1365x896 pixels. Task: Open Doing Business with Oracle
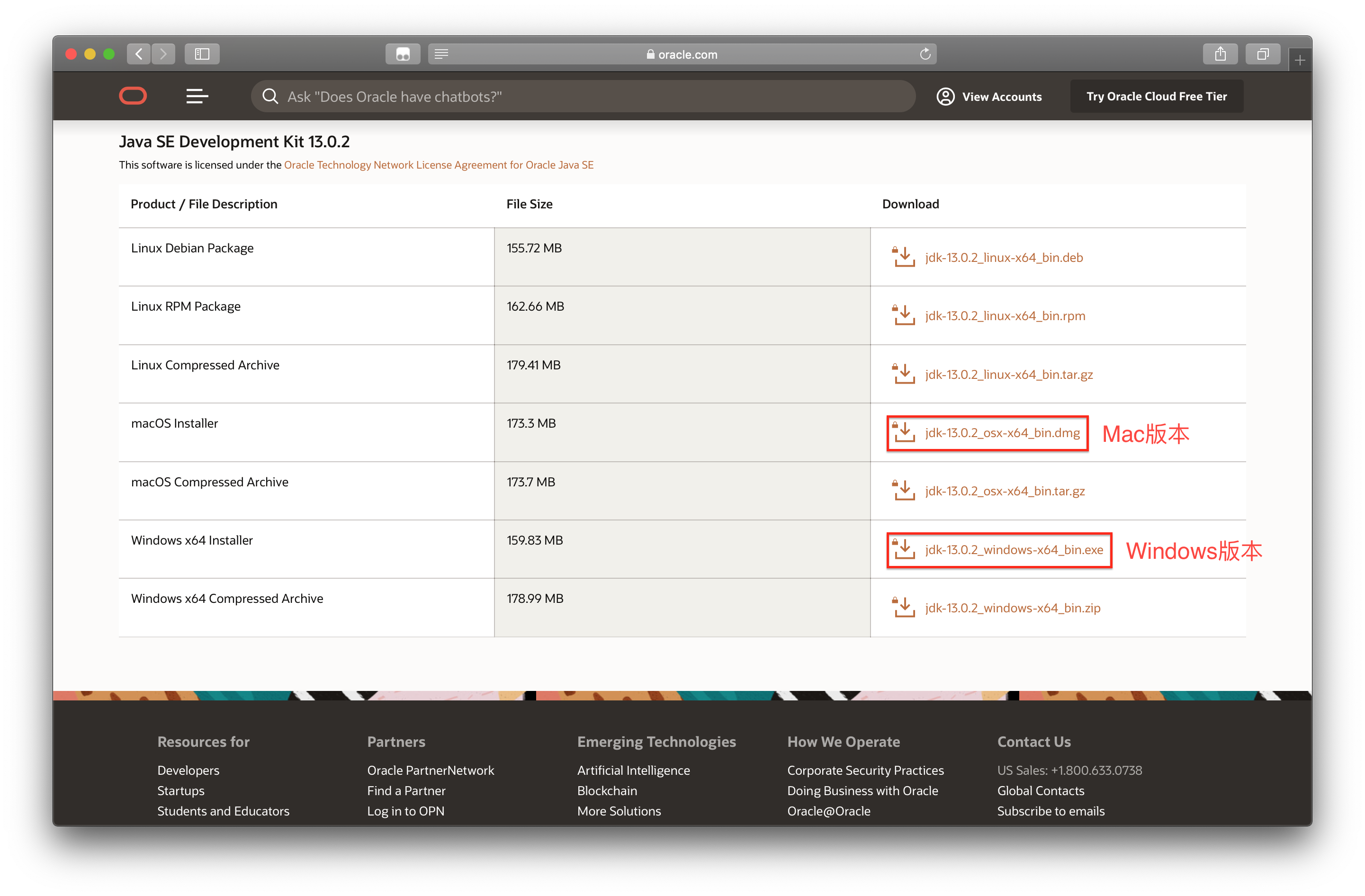click(x=862, y=790)
